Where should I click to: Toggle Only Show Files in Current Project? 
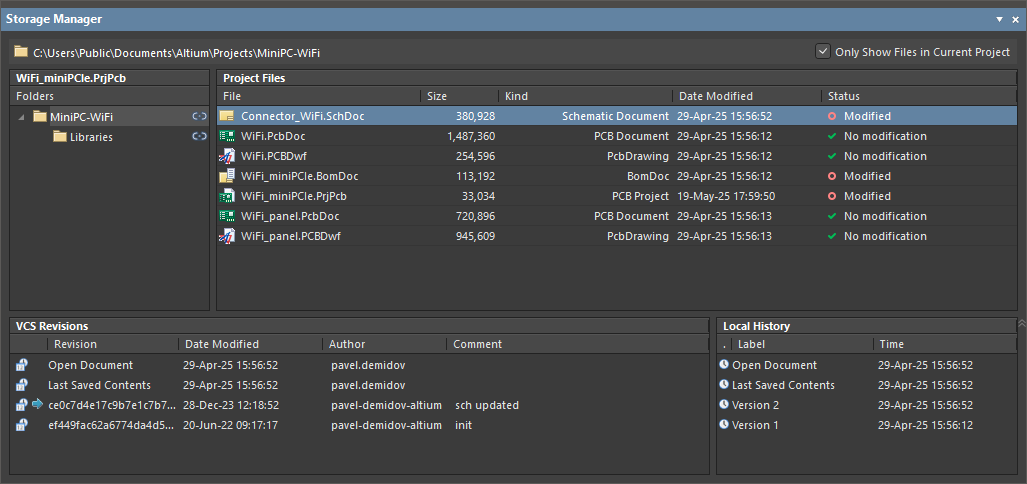pyautogui.click(x=823, y=52)
